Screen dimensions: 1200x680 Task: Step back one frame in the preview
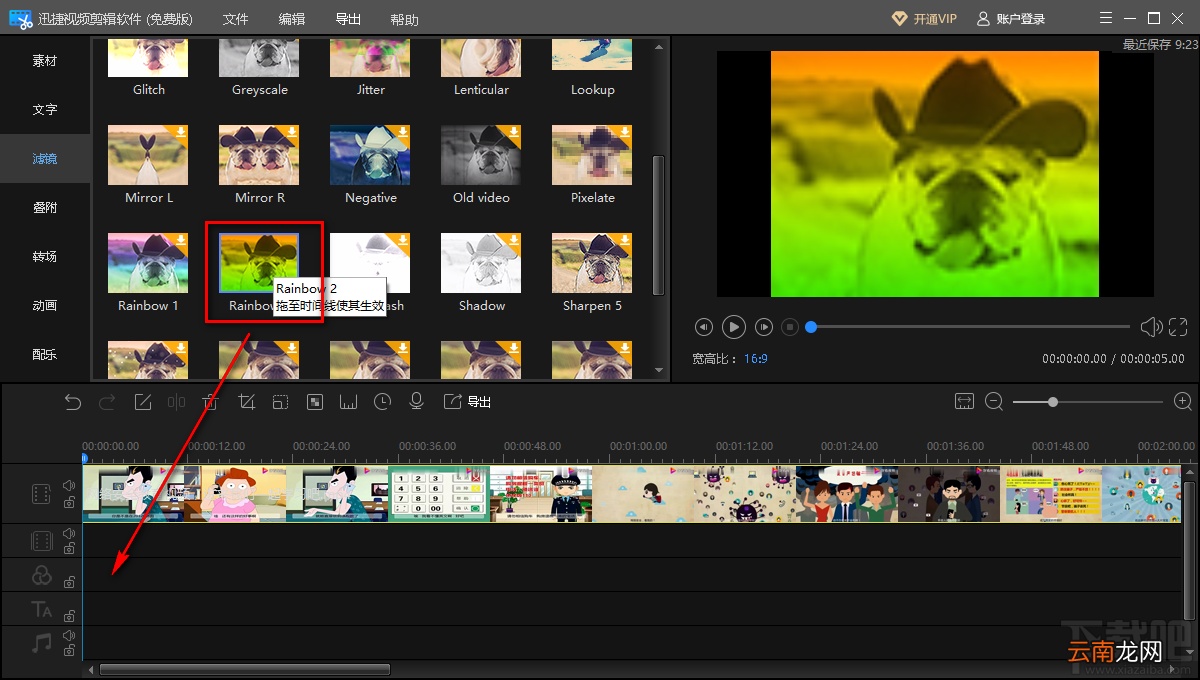click(x=704, y=327)
